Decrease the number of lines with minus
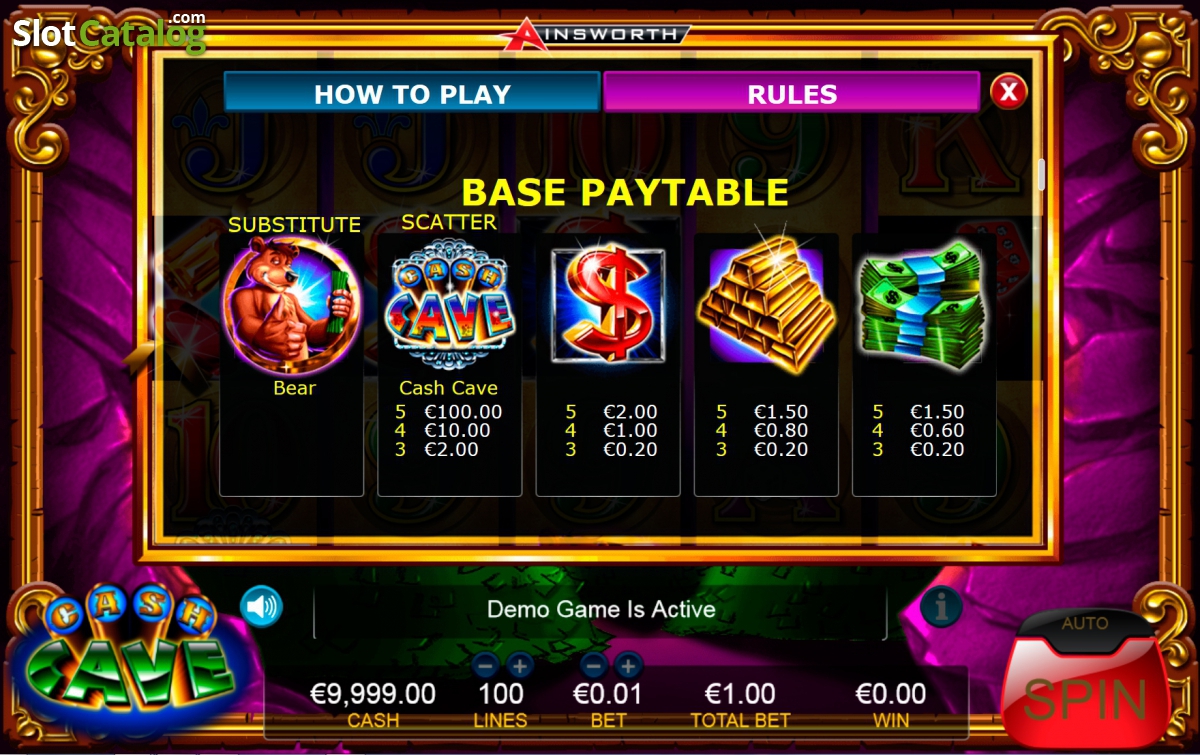The image size is (1200, 755). tap(485, 665)
